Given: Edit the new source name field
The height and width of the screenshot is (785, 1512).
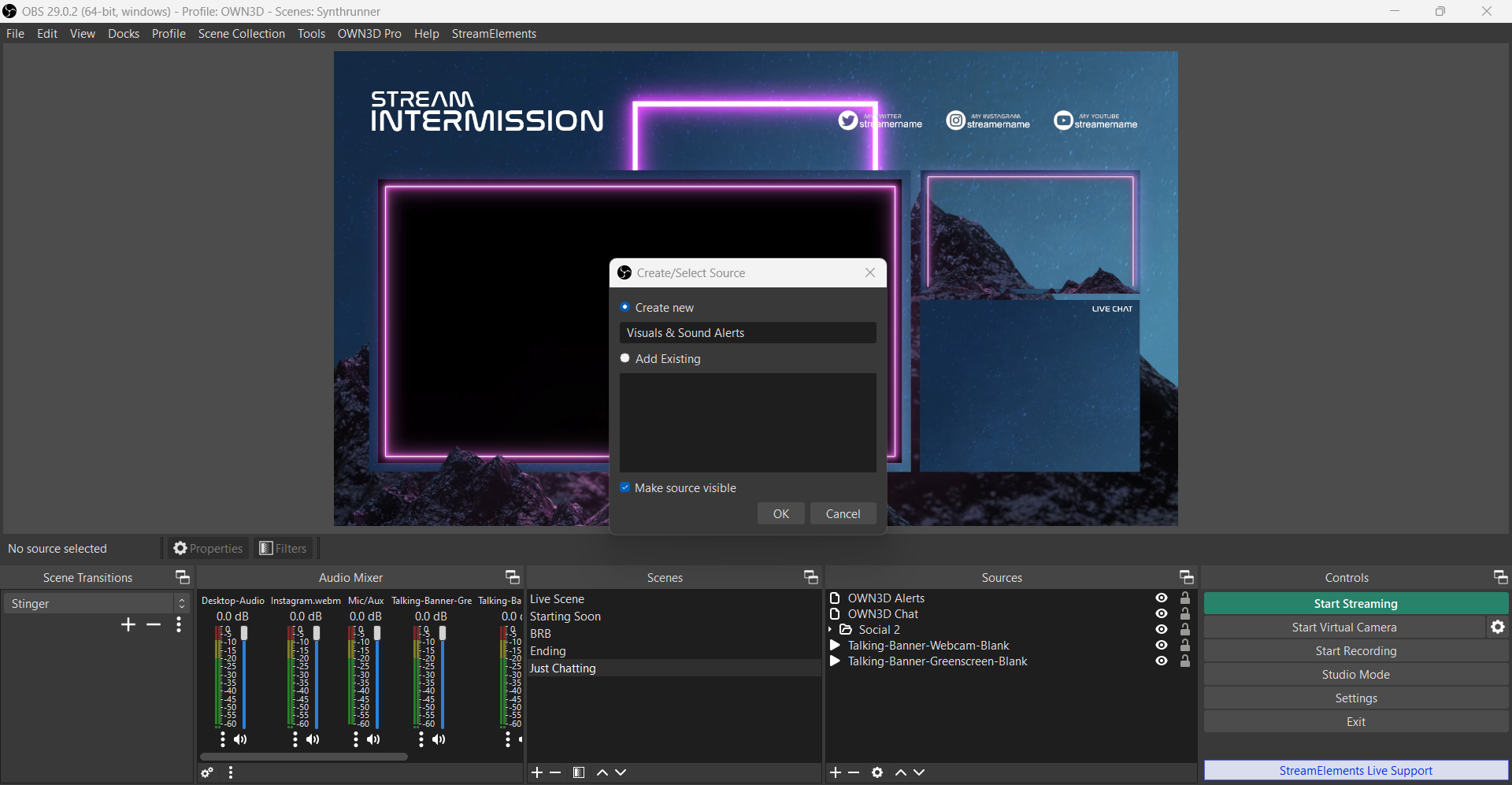Looking at the screenshot, I should point(747,332).
